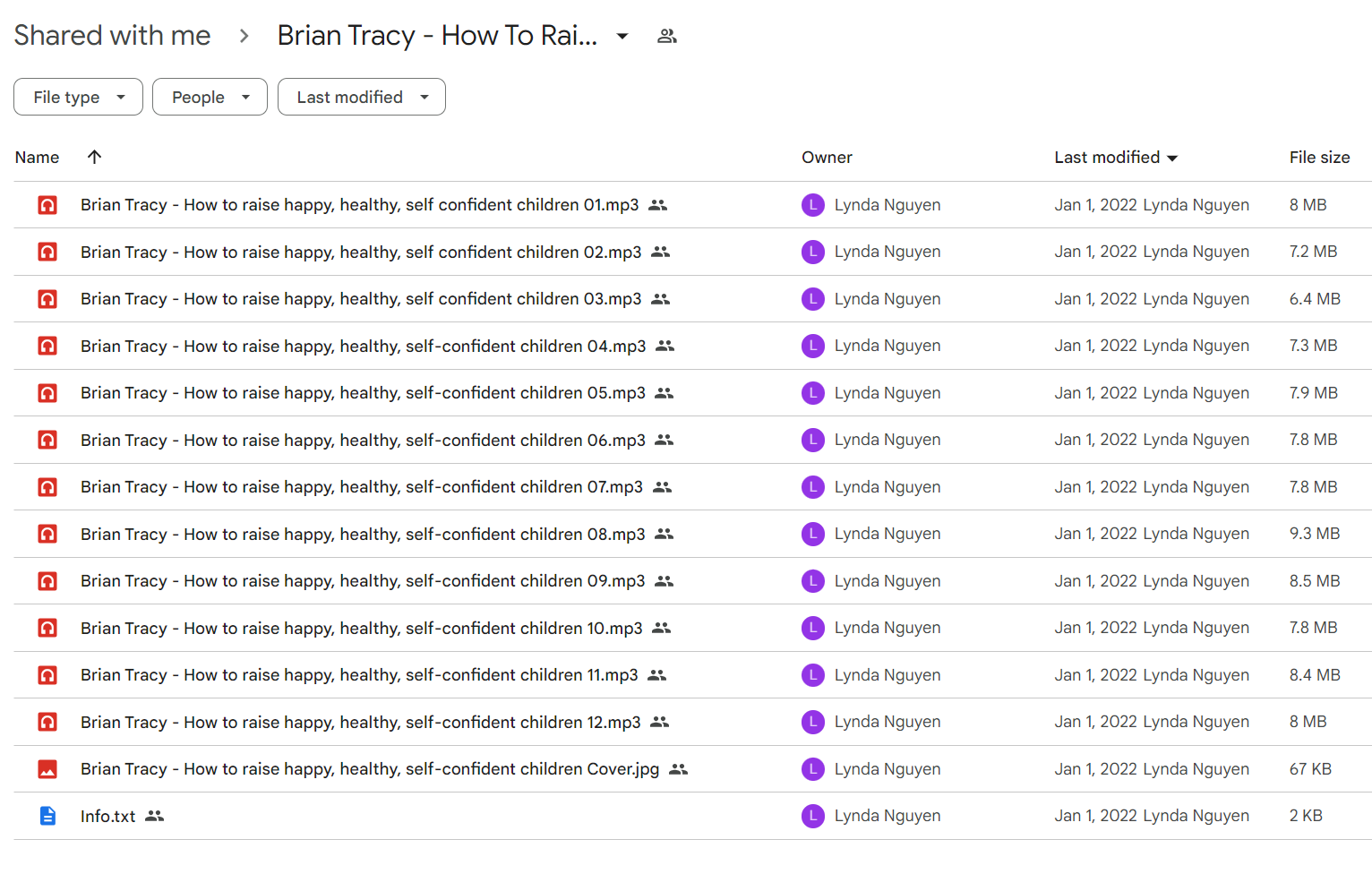Click owner name Lynda Nguyen on 05.mp3 row
Viewport: 1372px width, 891px height.
(x=888, y=393)
